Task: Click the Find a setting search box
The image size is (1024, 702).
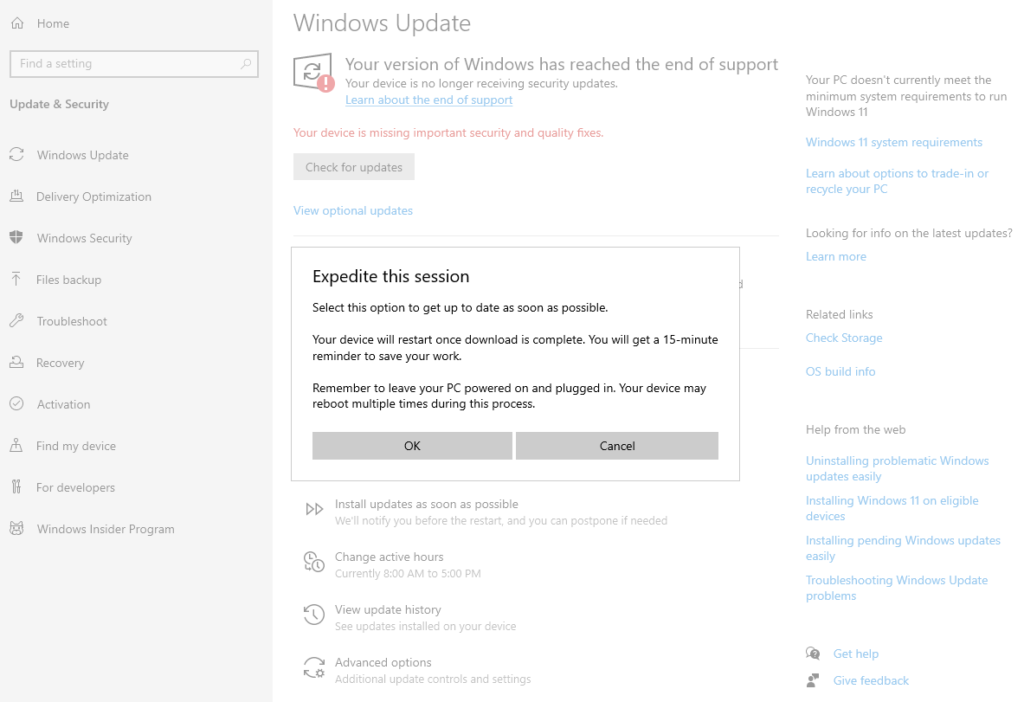Action: tap(125, 64)
